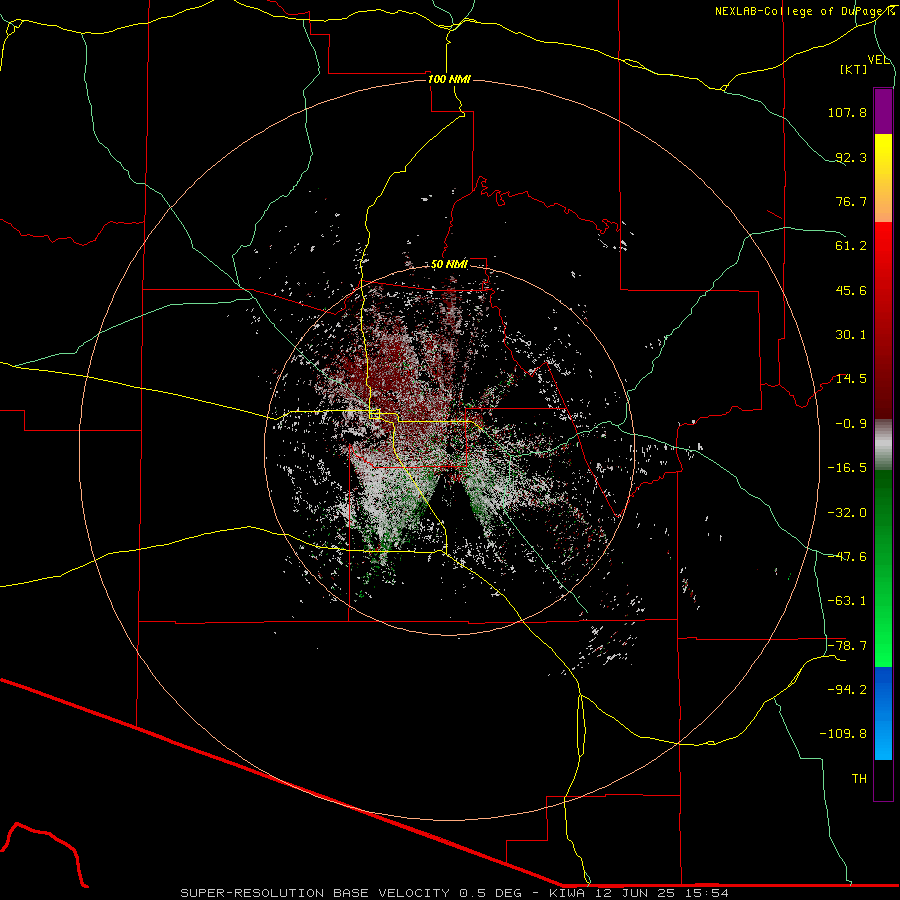Select the -0.9 velocity scale label
Image resolution: width=900 pixels, height=900 pixels.
pos(851,424)
